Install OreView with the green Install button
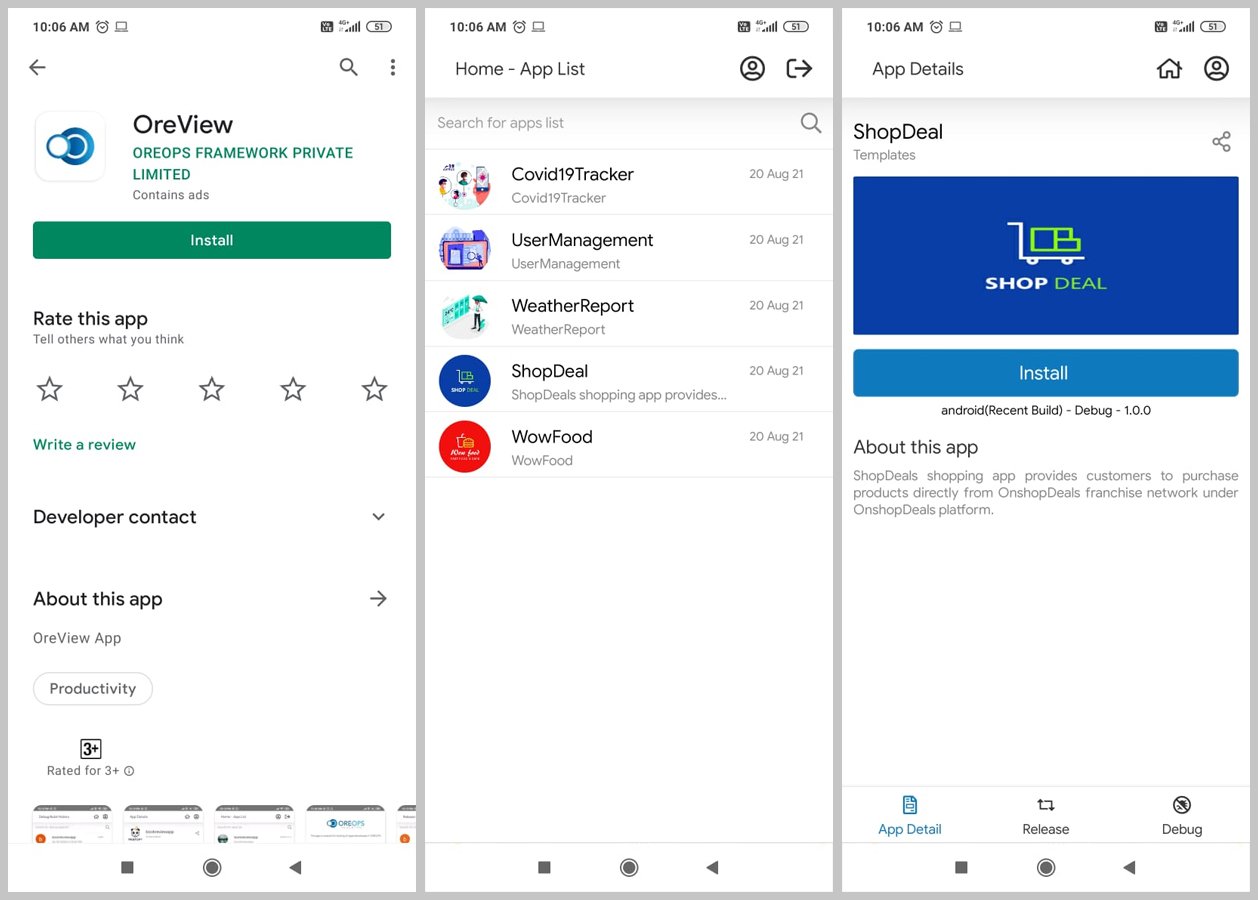This screenshot has width=1258, height=900. pyautogui.click(x=212, y=240)
